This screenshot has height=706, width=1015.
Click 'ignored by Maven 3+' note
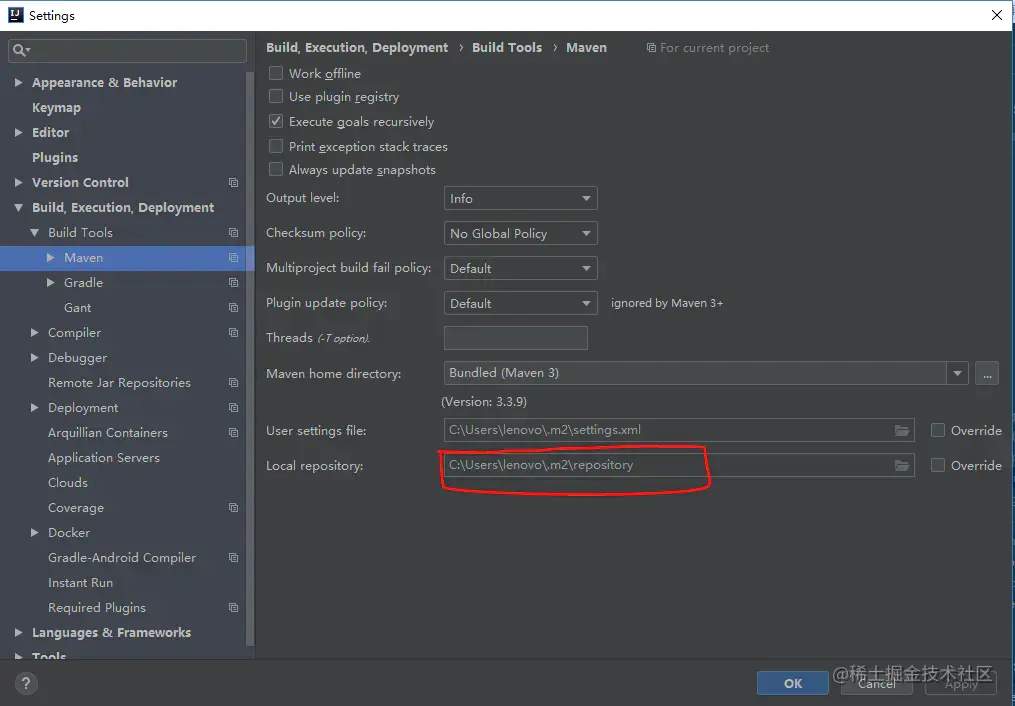(x=667, y=303)
